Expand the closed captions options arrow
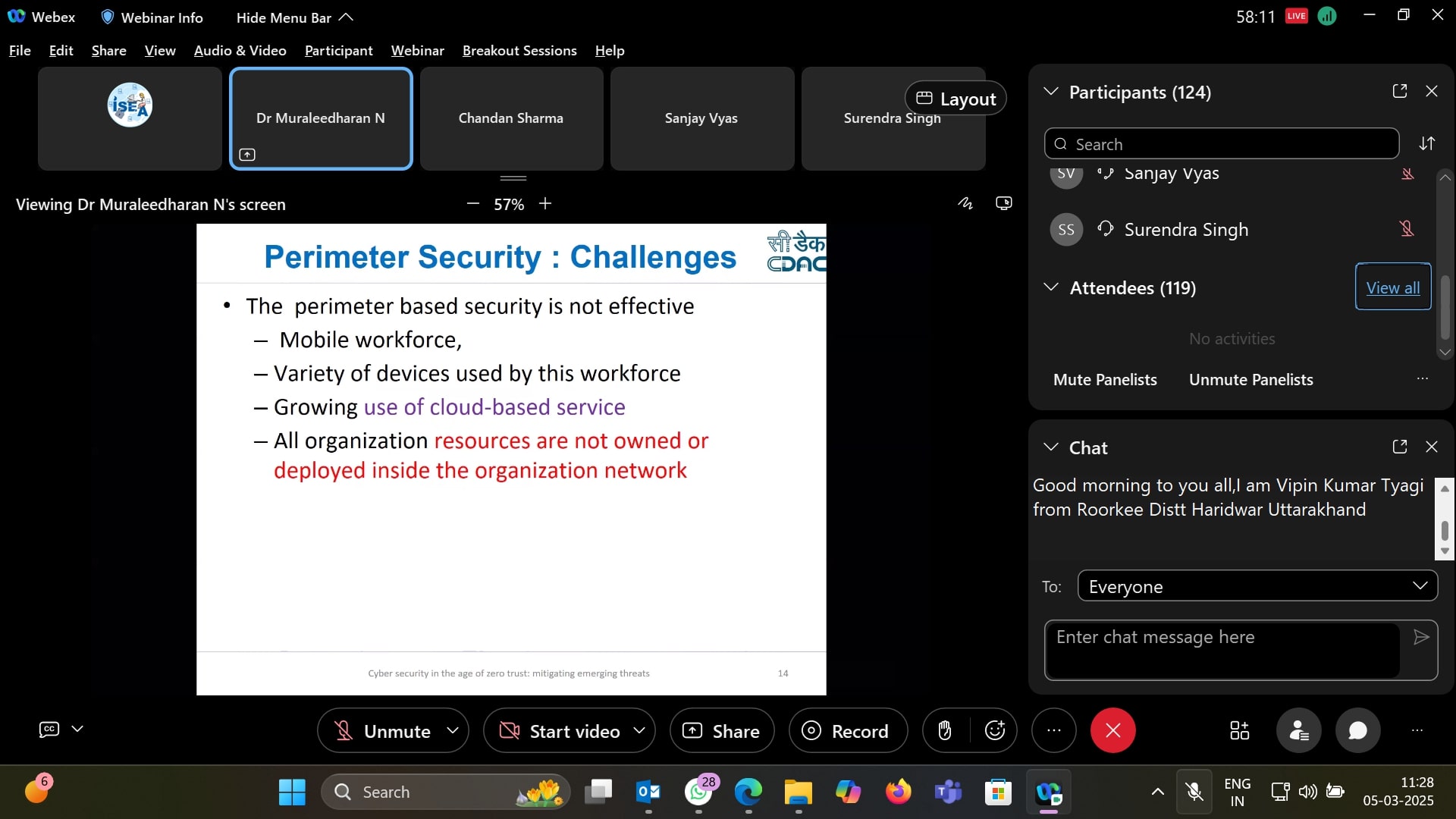 click(77, 729)
